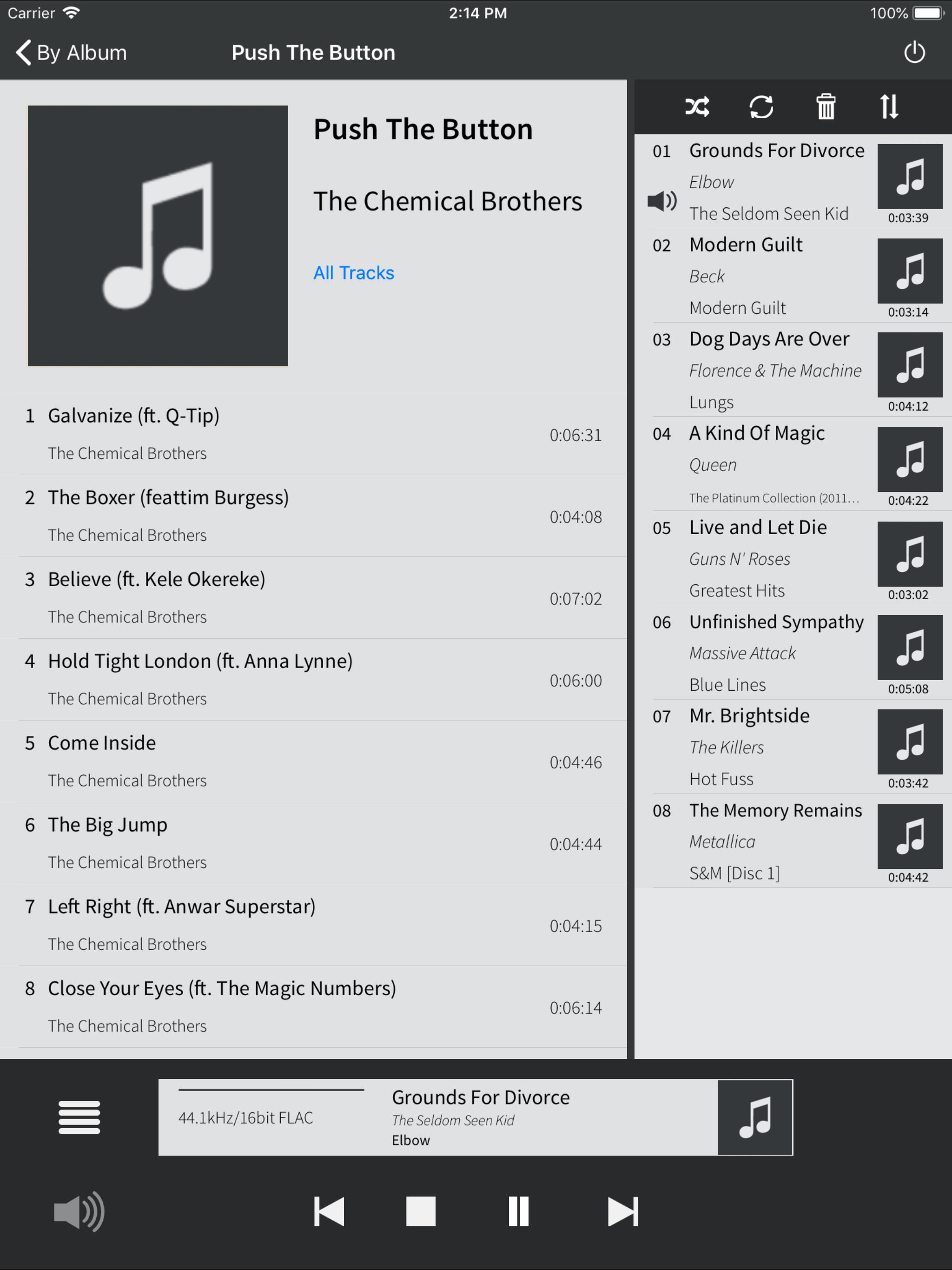Click the playback progress bar
Viewport: 952px width, 1270px height.
271,1090
